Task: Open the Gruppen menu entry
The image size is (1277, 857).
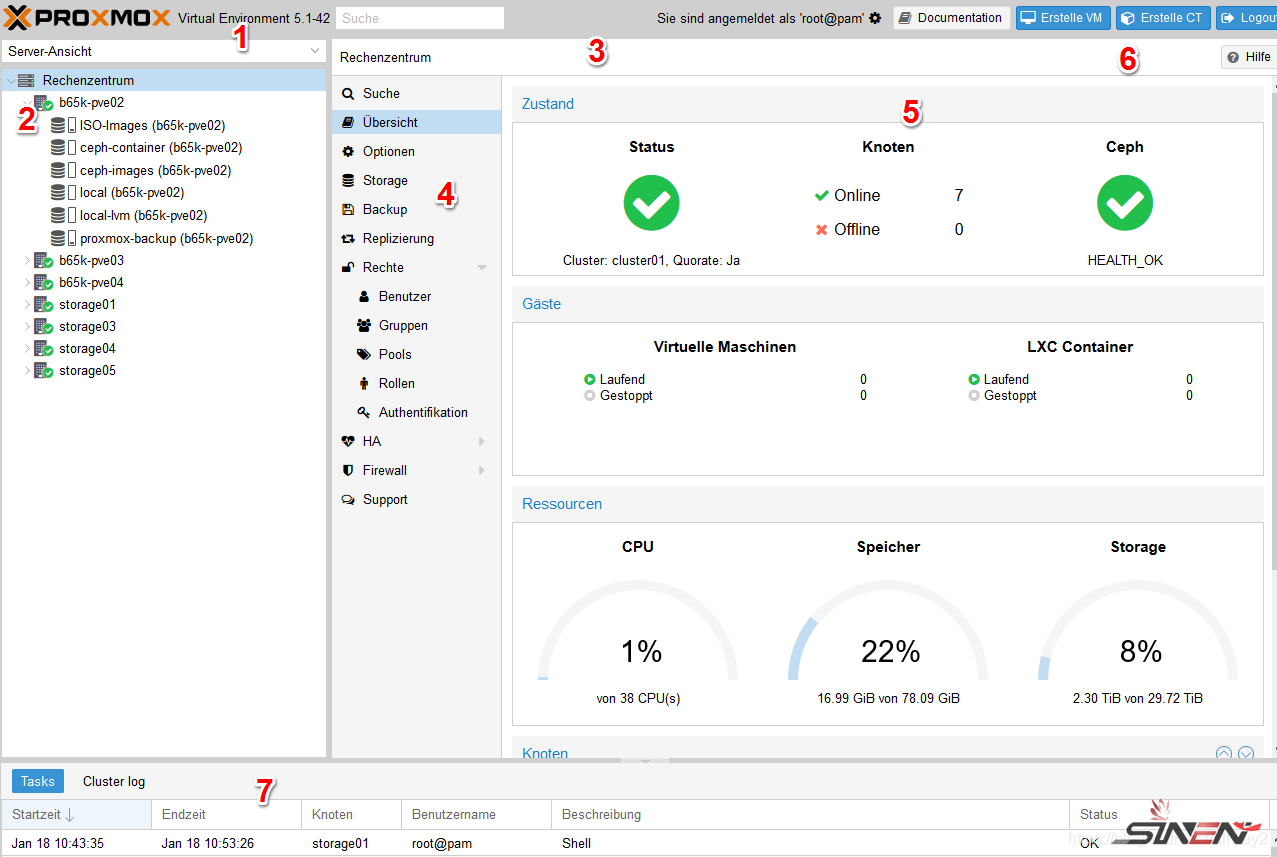Action: click(x=416, y=325)
